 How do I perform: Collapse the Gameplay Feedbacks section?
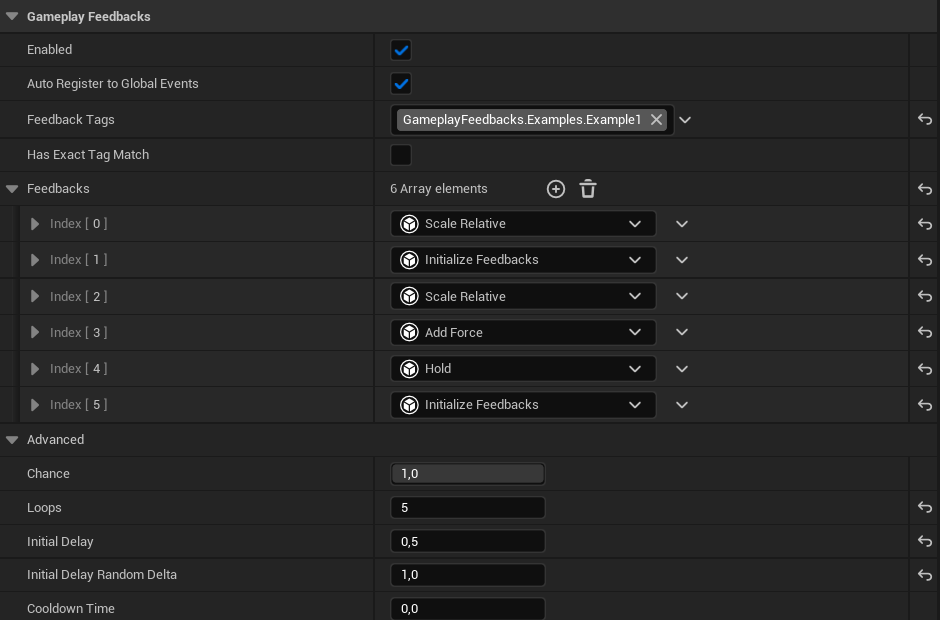pos(12,17)
